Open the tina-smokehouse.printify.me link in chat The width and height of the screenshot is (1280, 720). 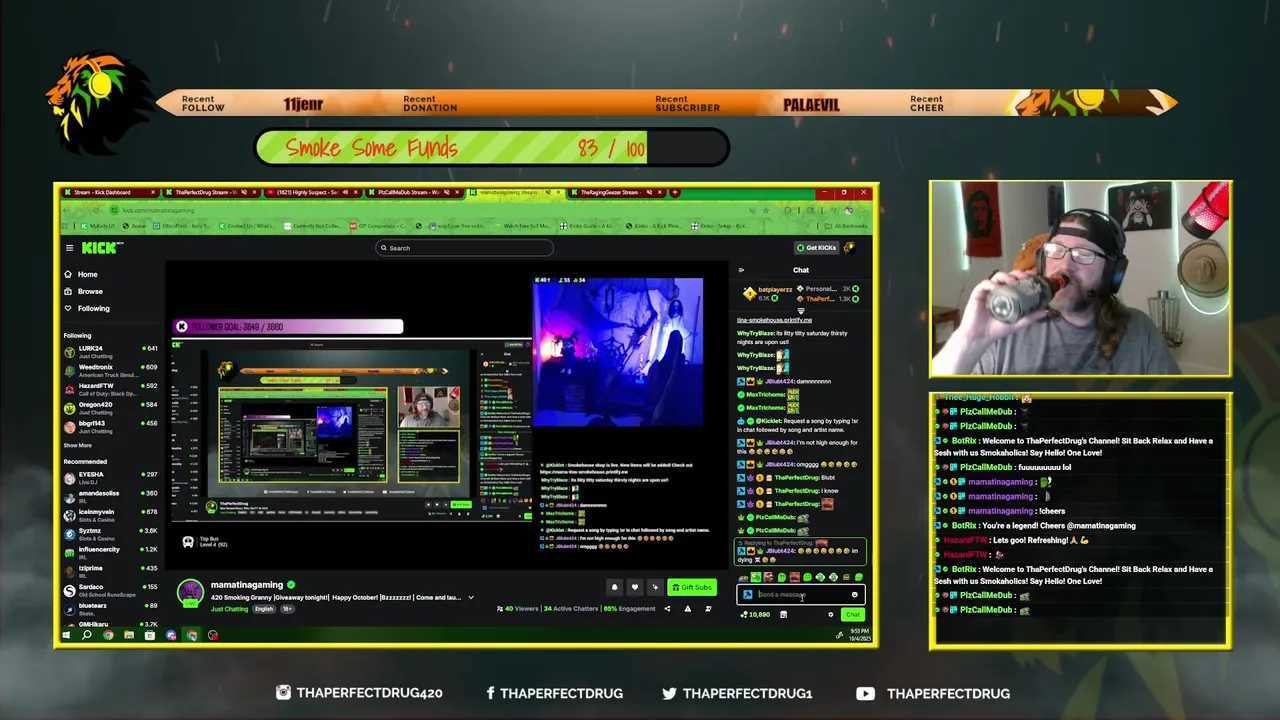tap(775, 320)
